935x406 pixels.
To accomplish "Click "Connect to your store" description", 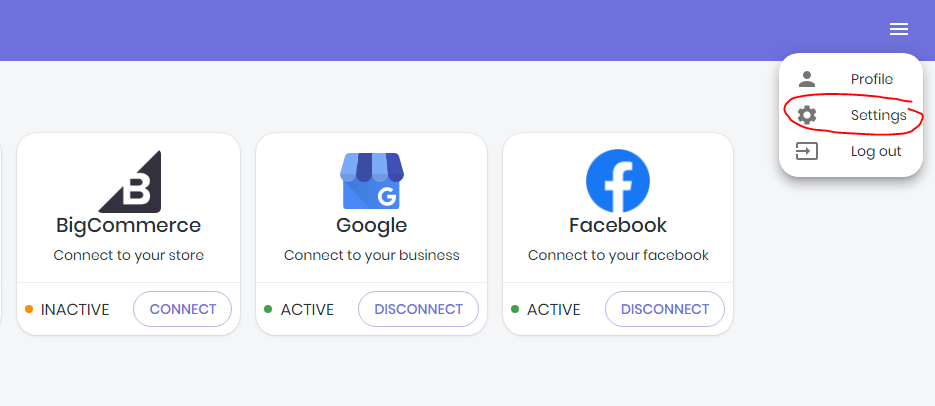I will [128, 255].
